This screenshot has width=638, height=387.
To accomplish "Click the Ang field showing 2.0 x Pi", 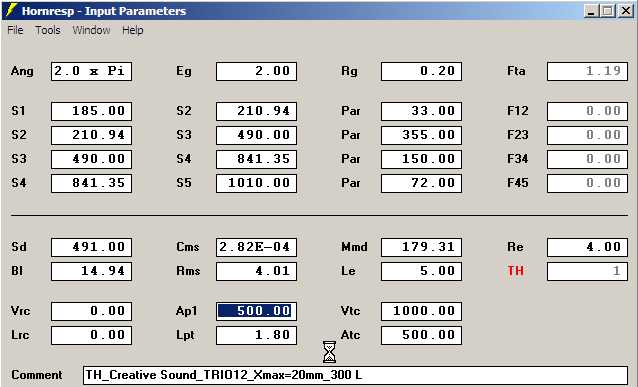I will tap(92, 71).
